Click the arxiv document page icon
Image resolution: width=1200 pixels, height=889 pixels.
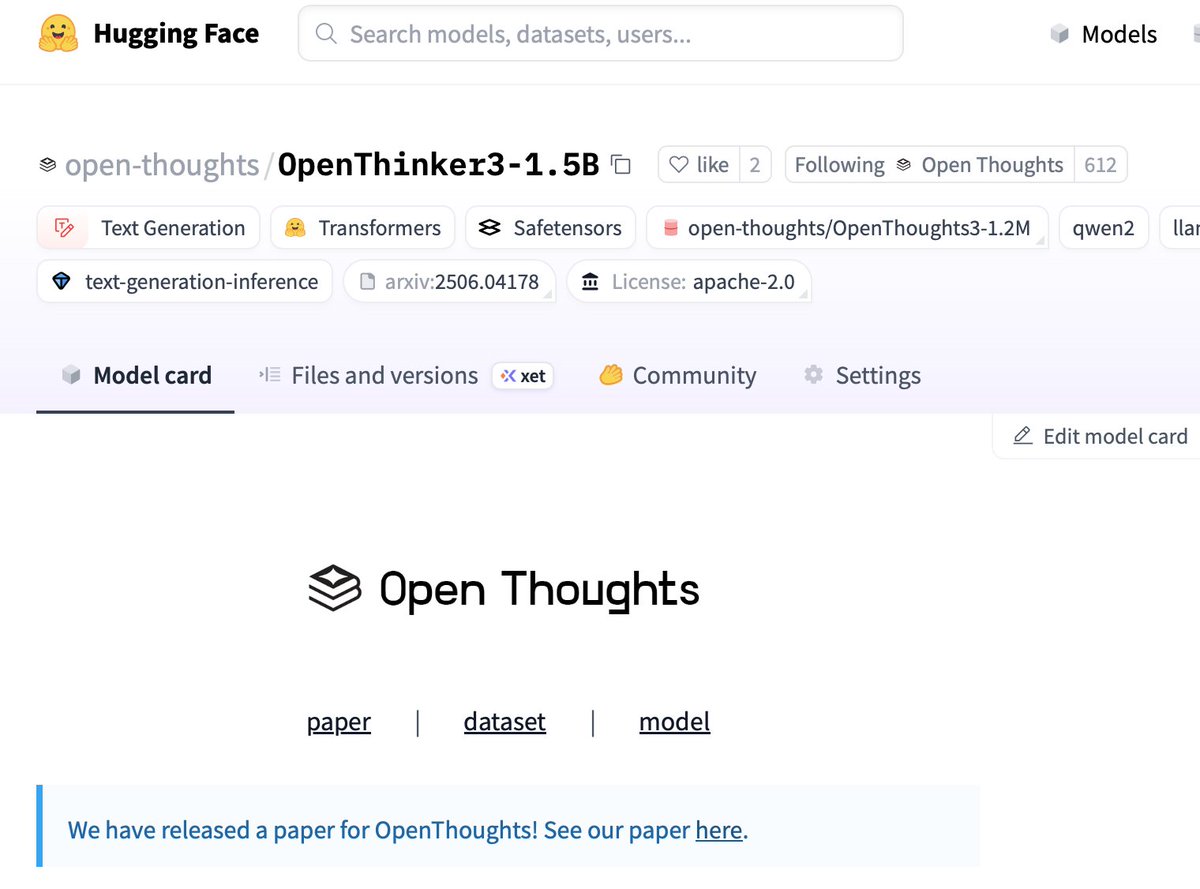(x=367, y=283)
